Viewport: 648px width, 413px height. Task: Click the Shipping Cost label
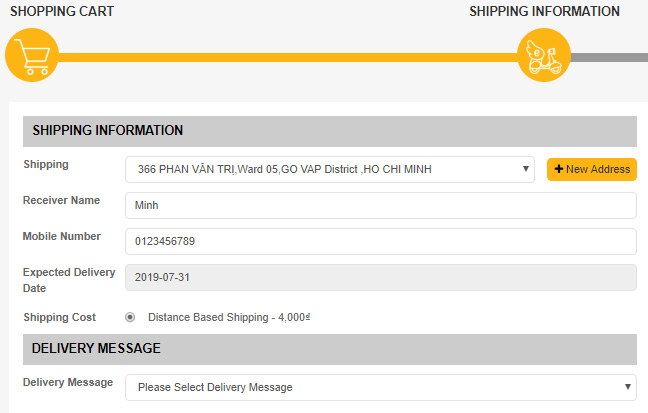coord(60,317)
